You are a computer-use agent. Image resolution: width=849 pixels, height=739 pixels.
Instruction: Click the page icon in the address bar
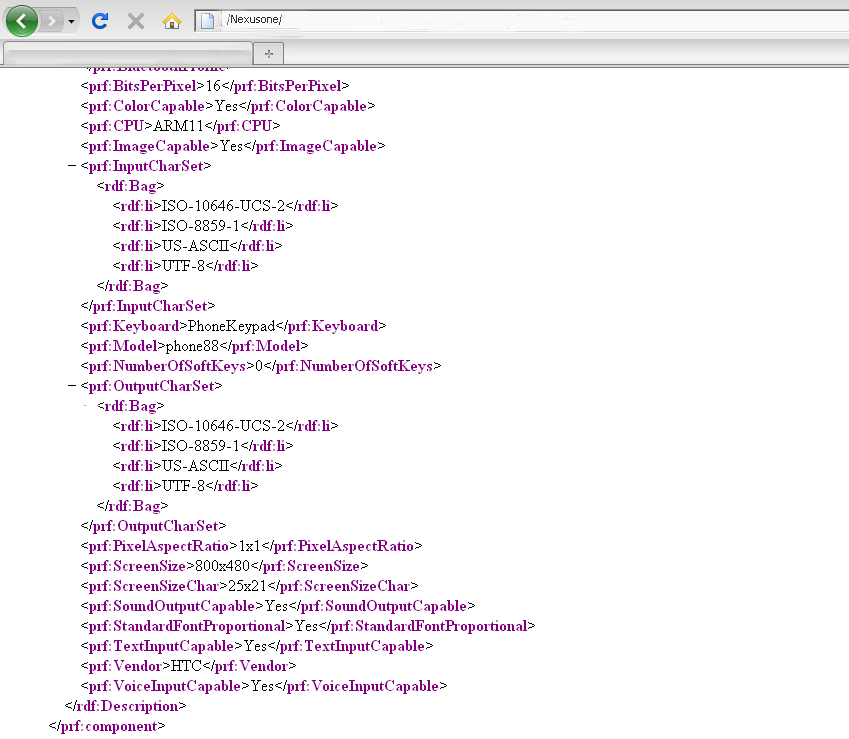pos(207,21)
